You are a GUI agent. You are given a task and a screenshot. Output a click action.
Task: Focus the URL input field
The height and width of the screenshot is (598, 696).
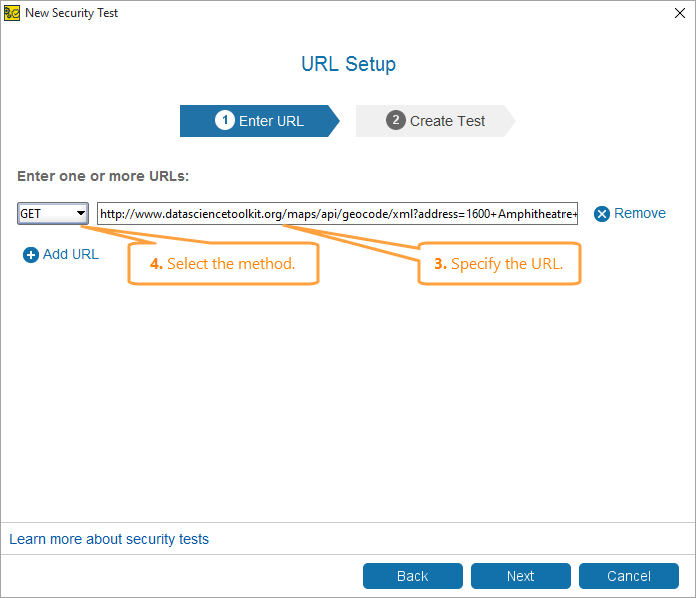(x=337, y=214)
